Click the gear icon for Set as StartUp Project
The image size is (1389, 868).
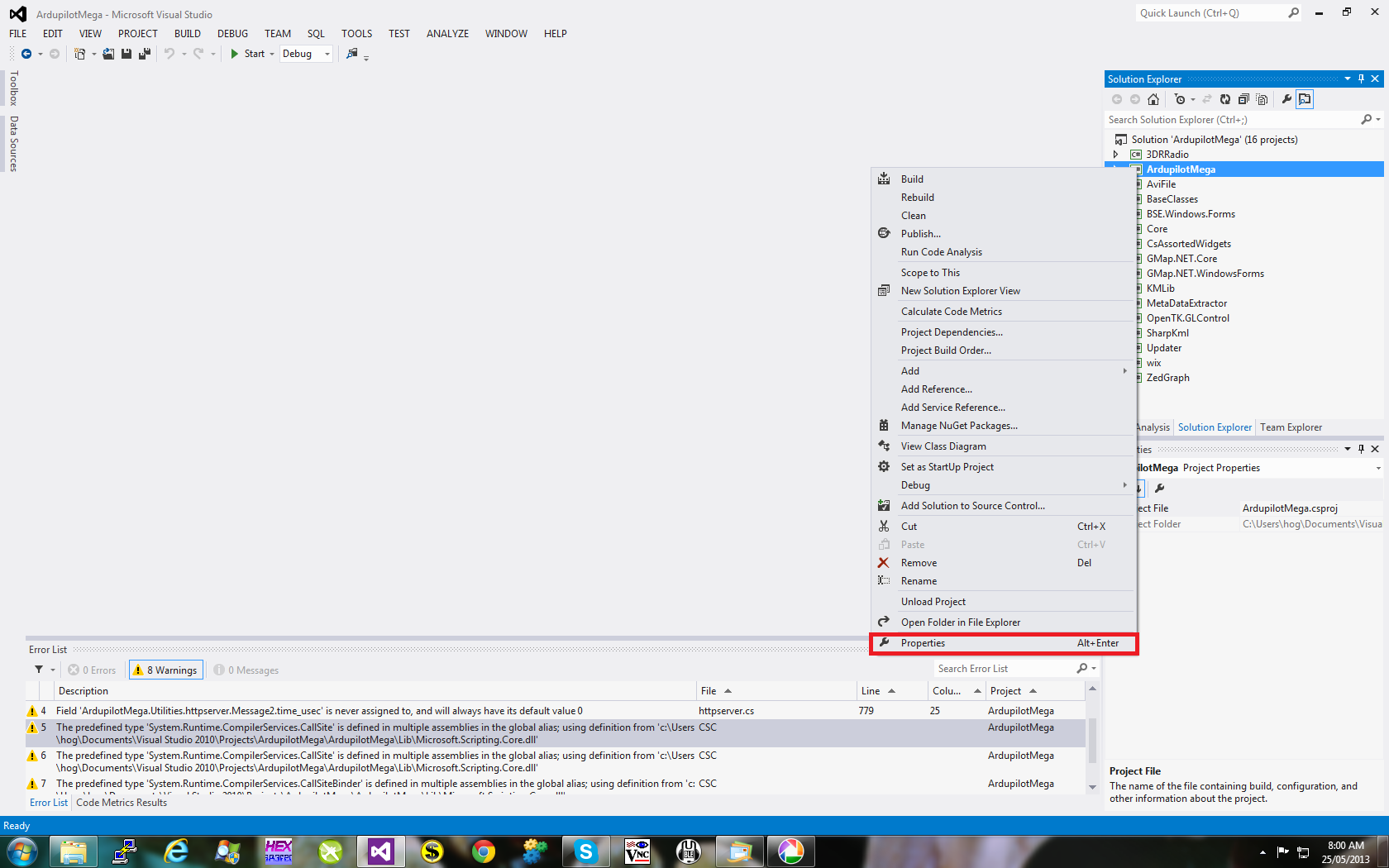884,467
